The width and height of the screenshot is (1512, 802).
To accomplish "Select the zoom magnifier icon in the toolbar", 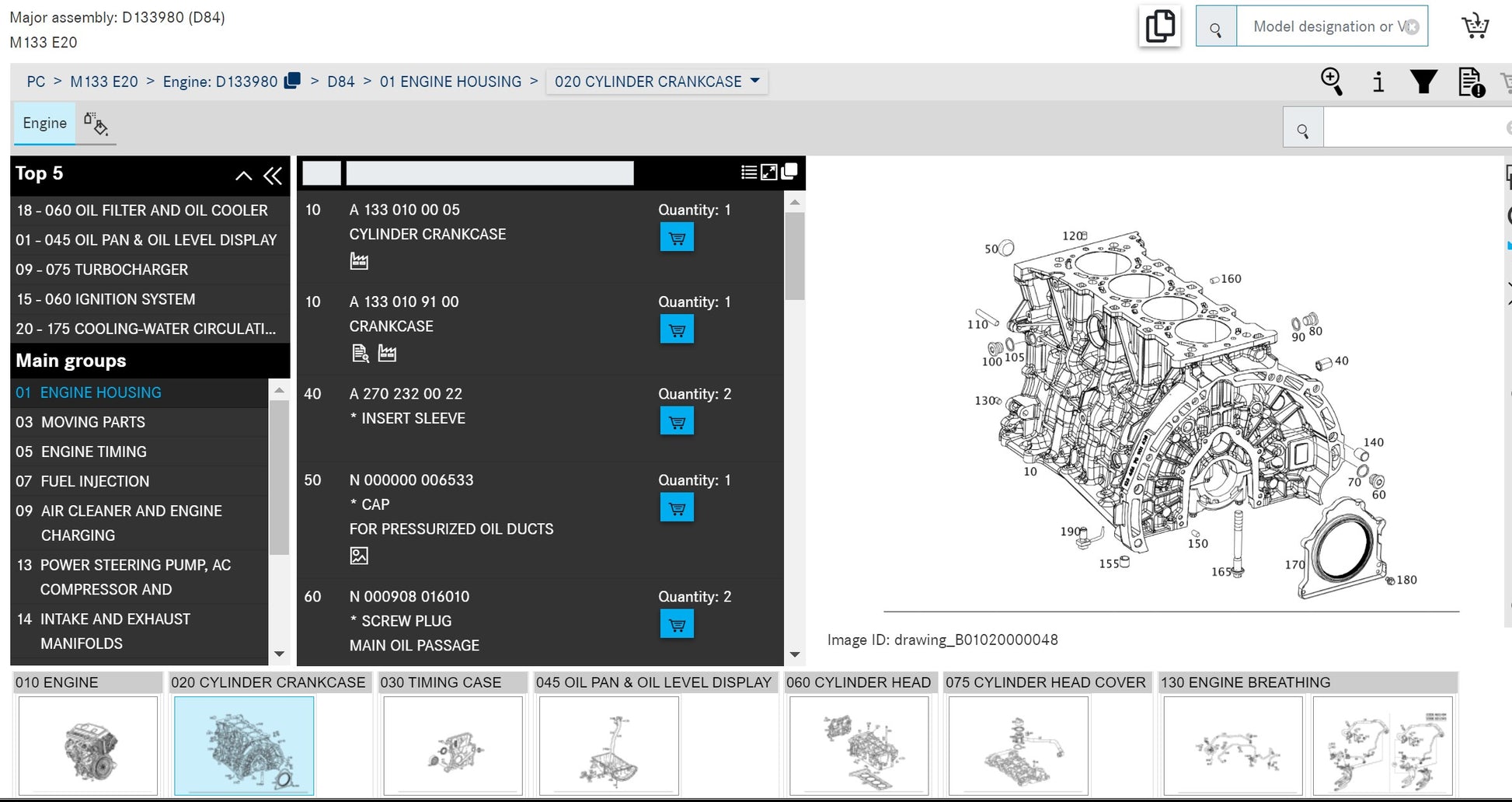I will [1332, 82].
